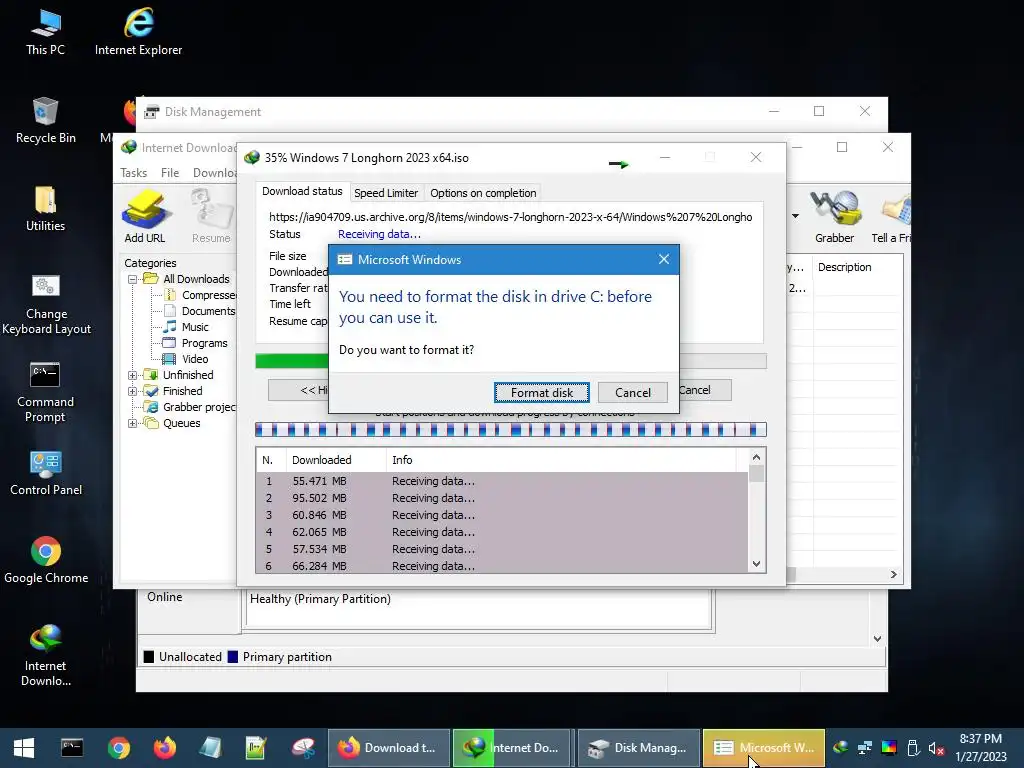Open the Utilities folder icon
The width and height of the screenshot is (1024, 768).
45,209
